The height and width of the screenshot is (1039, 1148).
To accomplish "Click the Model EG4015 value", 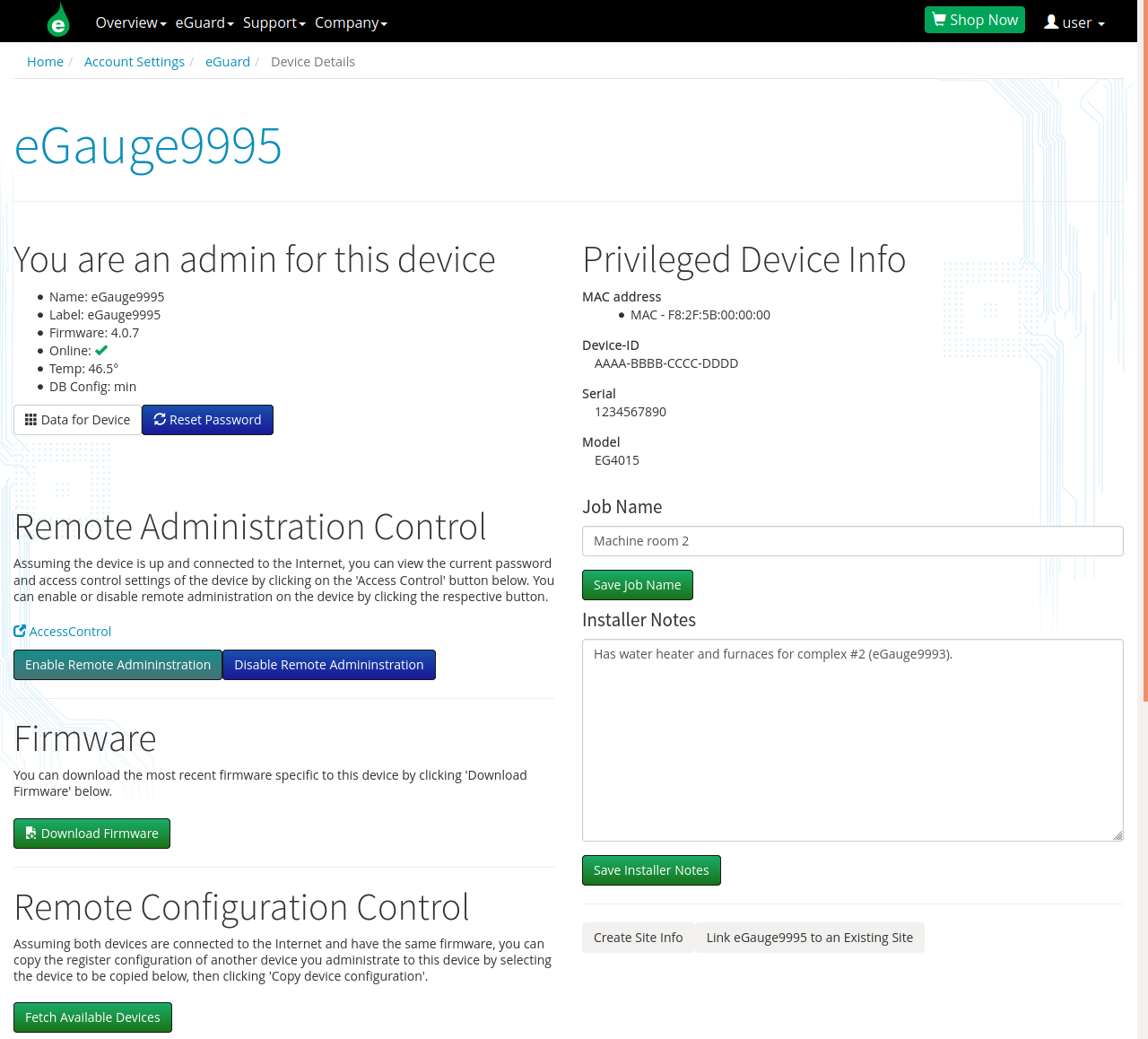I will point(617,460).
